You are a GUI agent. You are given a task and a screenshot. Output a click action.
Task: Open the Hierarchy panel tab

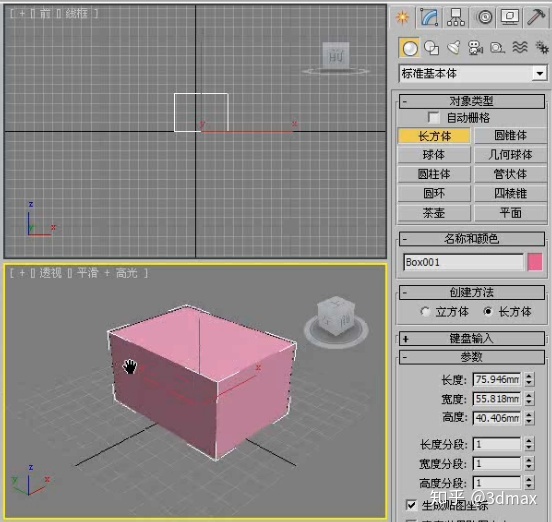click(x=456, y=17)
